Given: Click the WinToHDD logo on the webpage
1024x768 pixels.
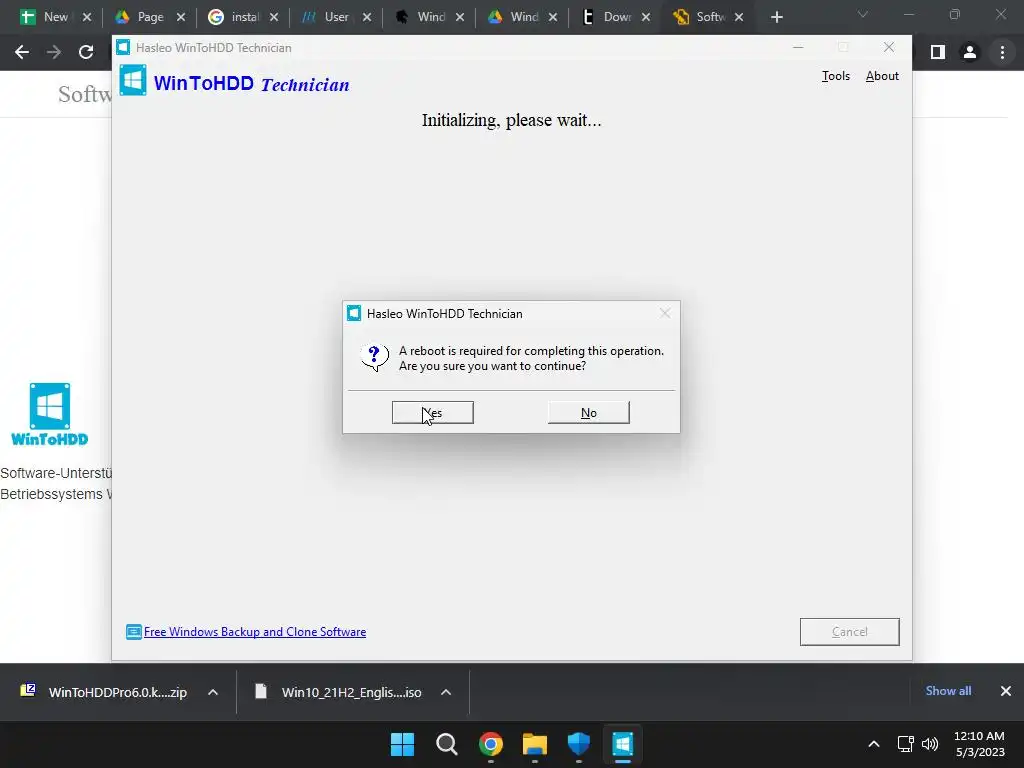Looking at the screenshot, I should pyautogui.click(x=50, y=415).
